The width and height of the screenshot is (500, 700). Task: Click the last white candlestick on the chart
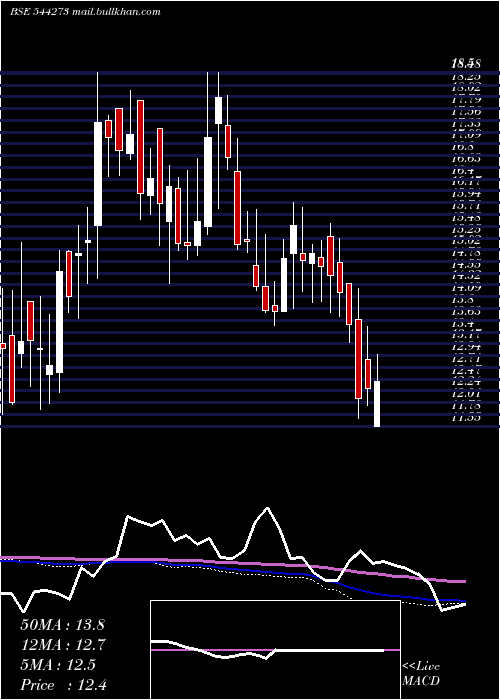(377, 404)
